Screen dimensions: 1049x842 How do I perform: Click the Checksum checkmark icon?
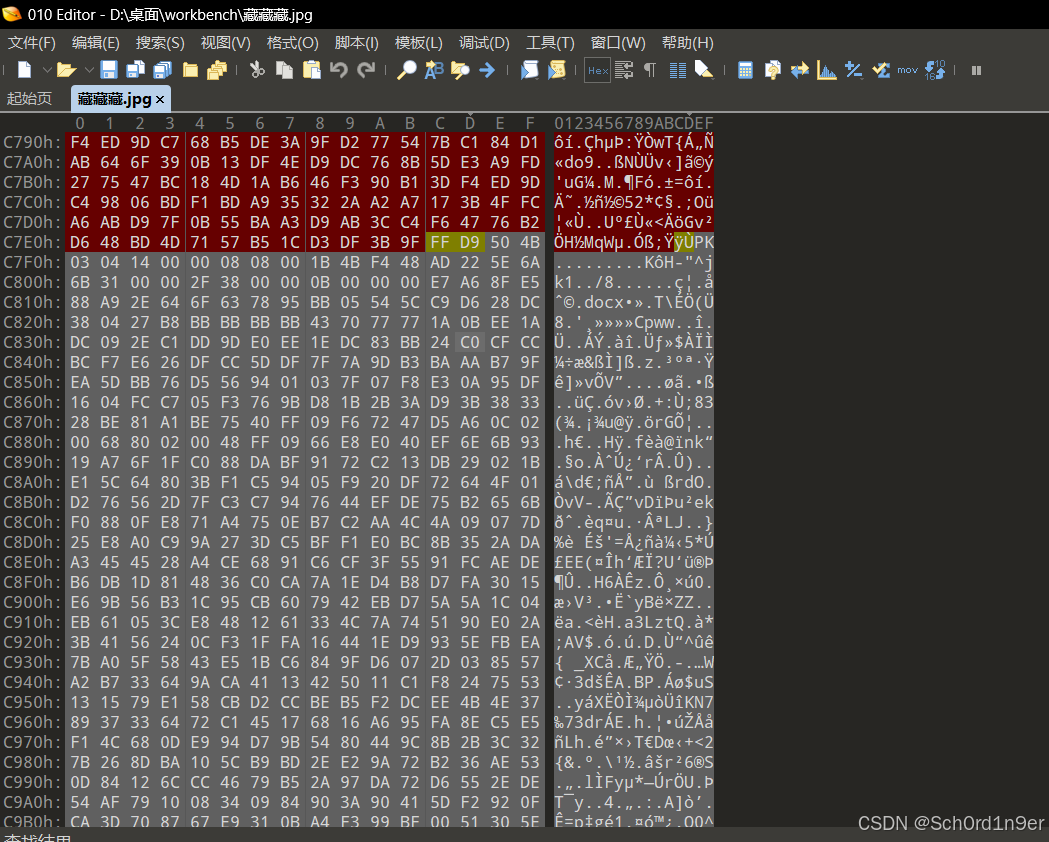(x=880, y=70)
